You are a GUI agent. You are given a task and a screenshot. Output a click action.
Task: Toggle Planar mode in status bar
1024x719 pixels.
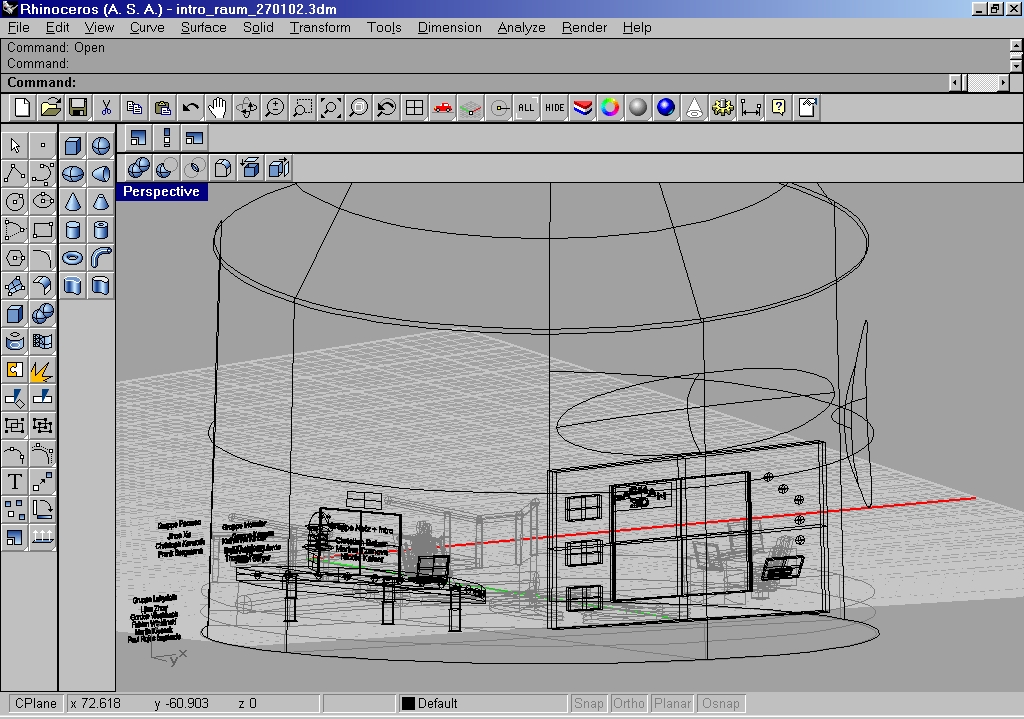(672, 703)
